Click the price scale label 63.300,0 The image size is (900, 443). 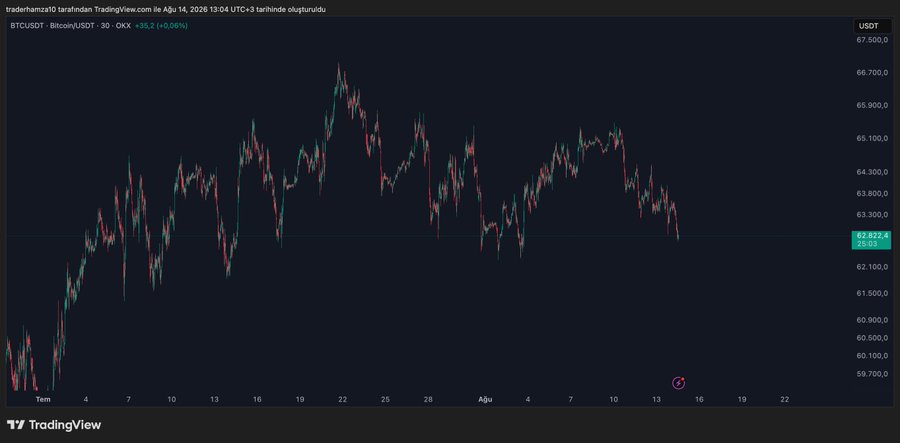872,215
